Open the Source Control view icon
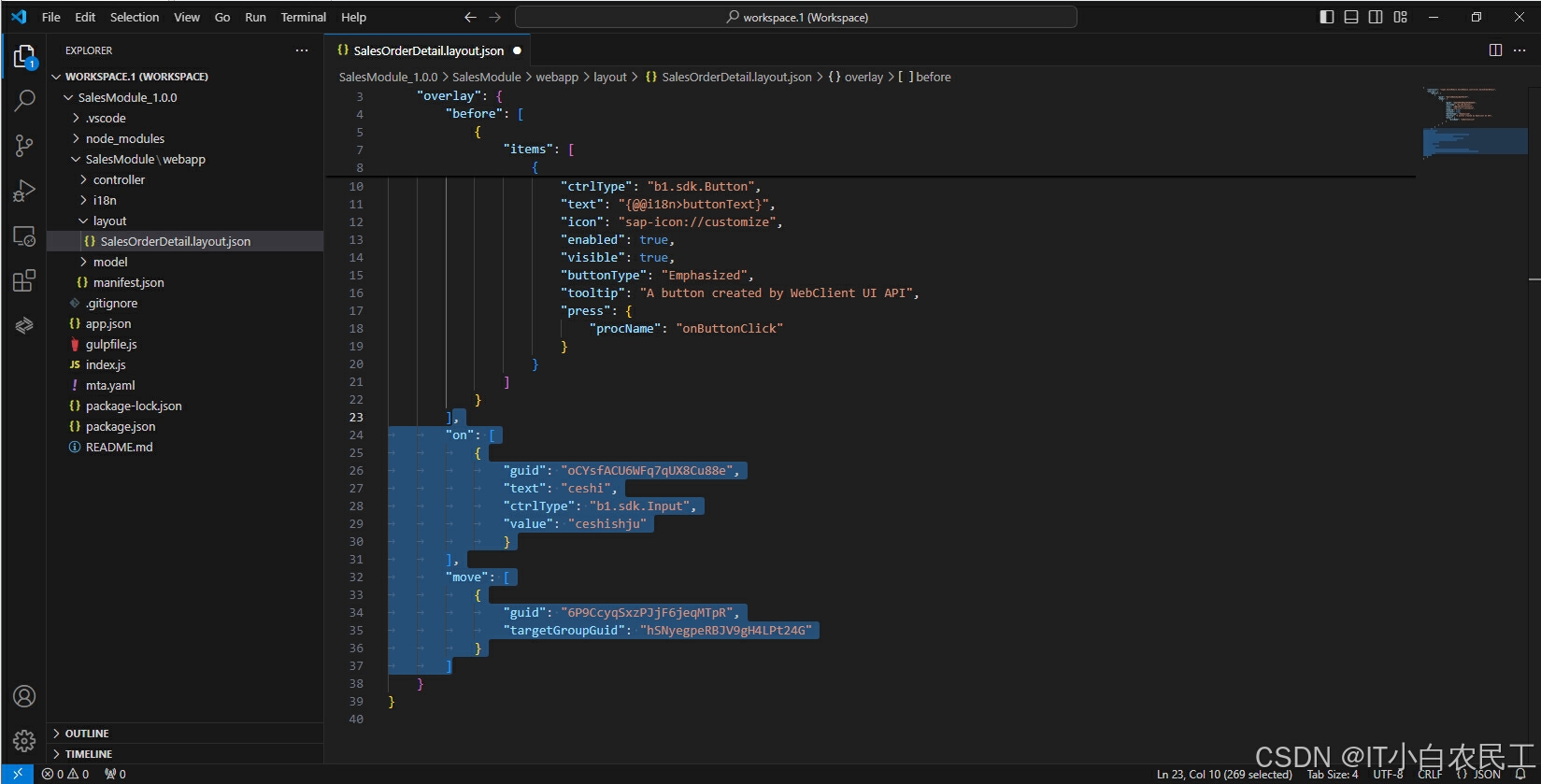Viewport: 1541px width, 784px height. (x=24, y=145)
